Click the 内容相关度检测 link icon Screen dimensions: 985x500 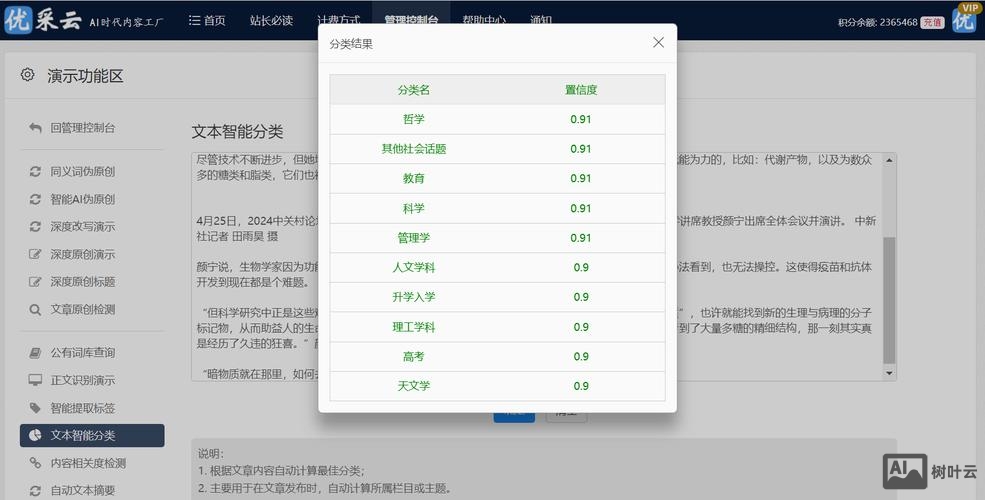(x=35, y=463)
